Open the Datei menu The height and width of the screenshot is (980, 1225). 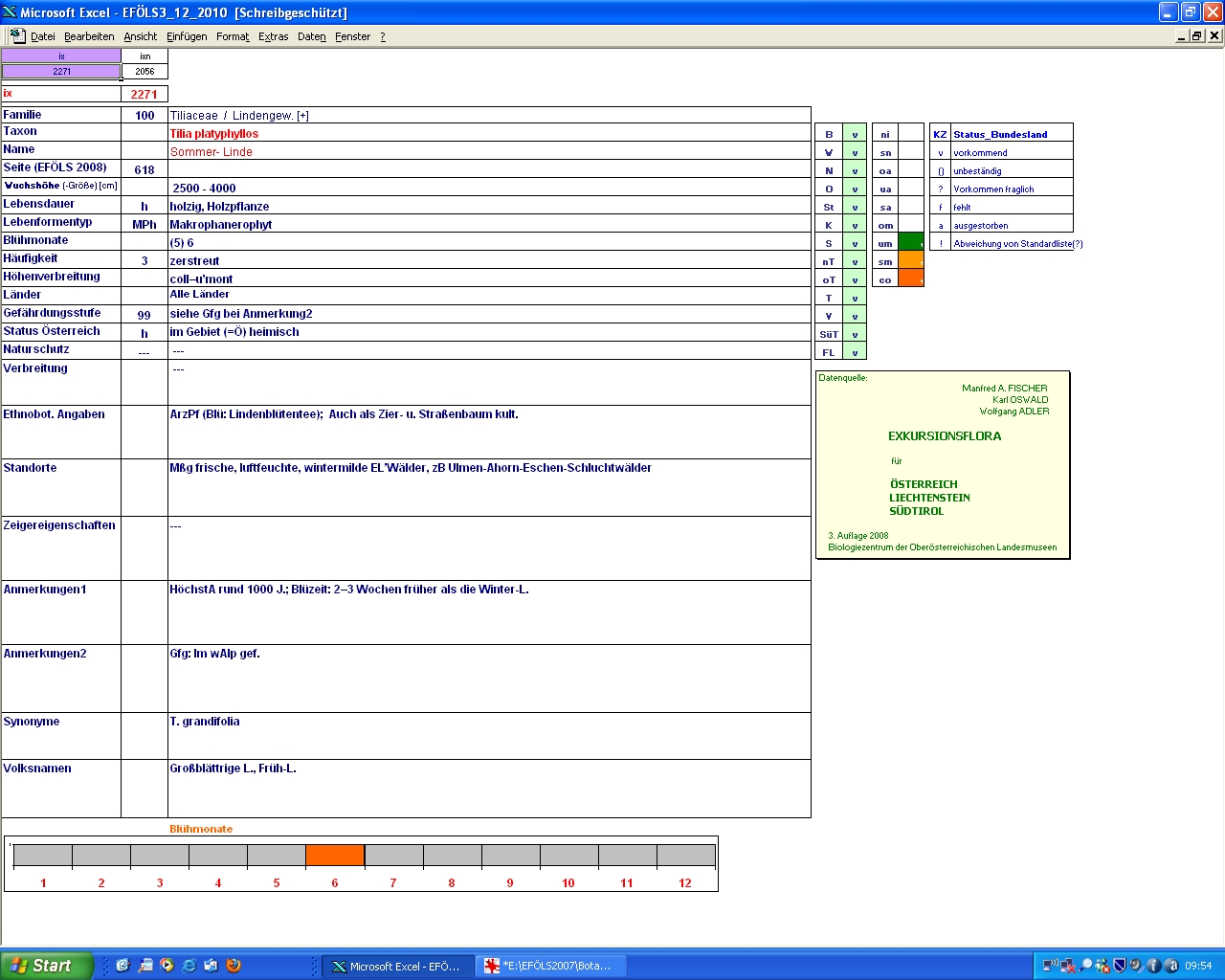click(x=42, y=36)
